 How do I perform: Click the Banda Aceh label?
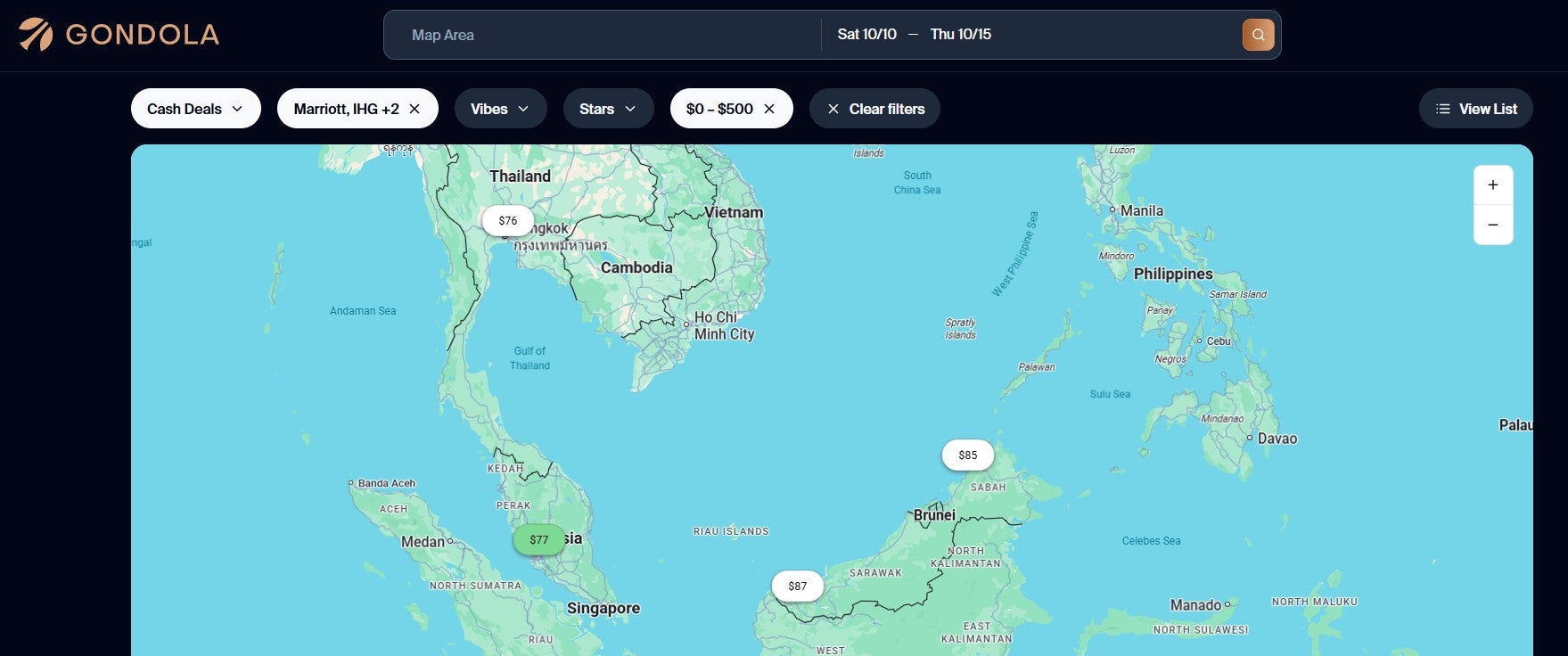(x=387, y=483)
